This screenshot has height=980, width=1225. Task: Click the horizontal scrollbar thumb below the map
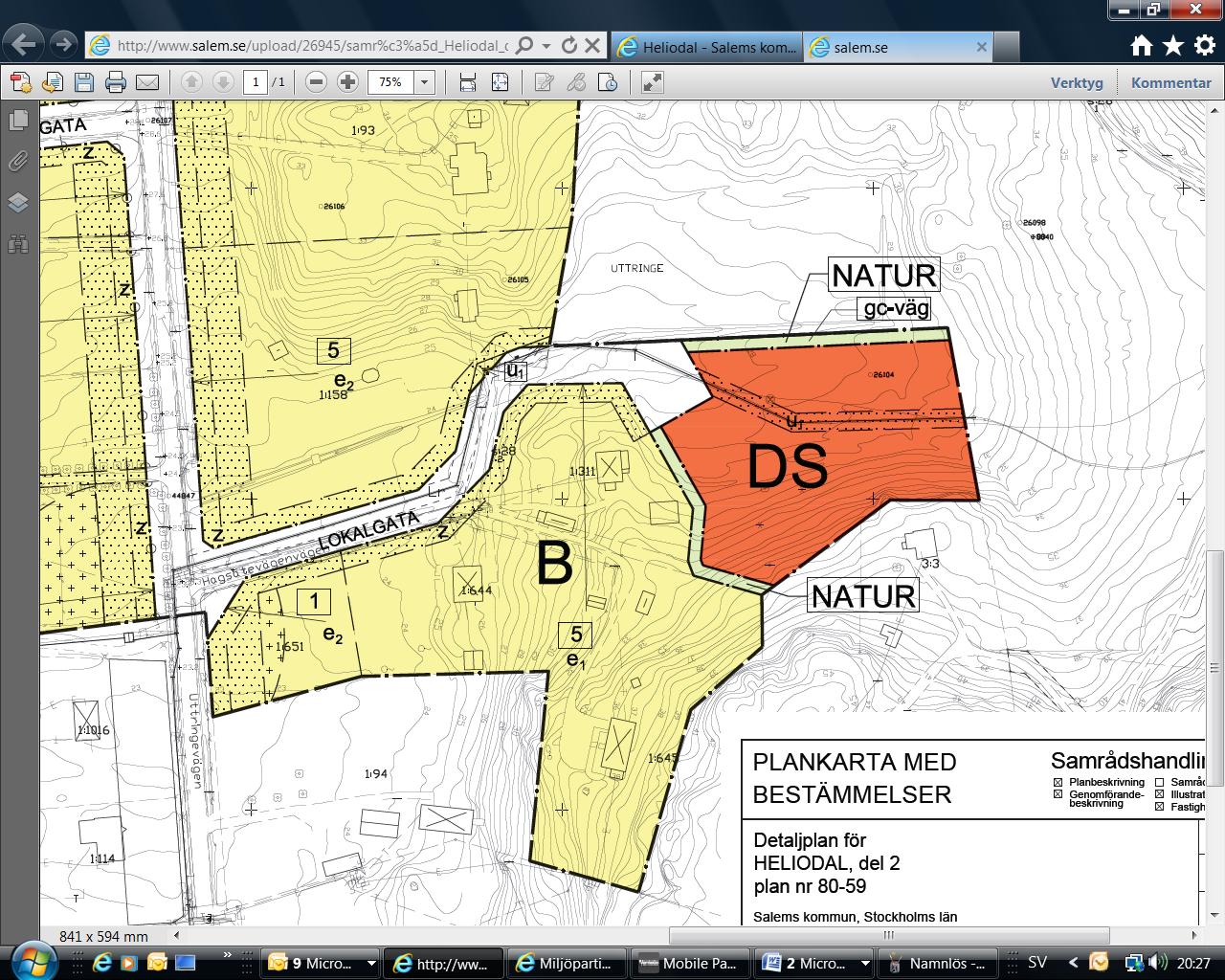click(x=888, y=935)
